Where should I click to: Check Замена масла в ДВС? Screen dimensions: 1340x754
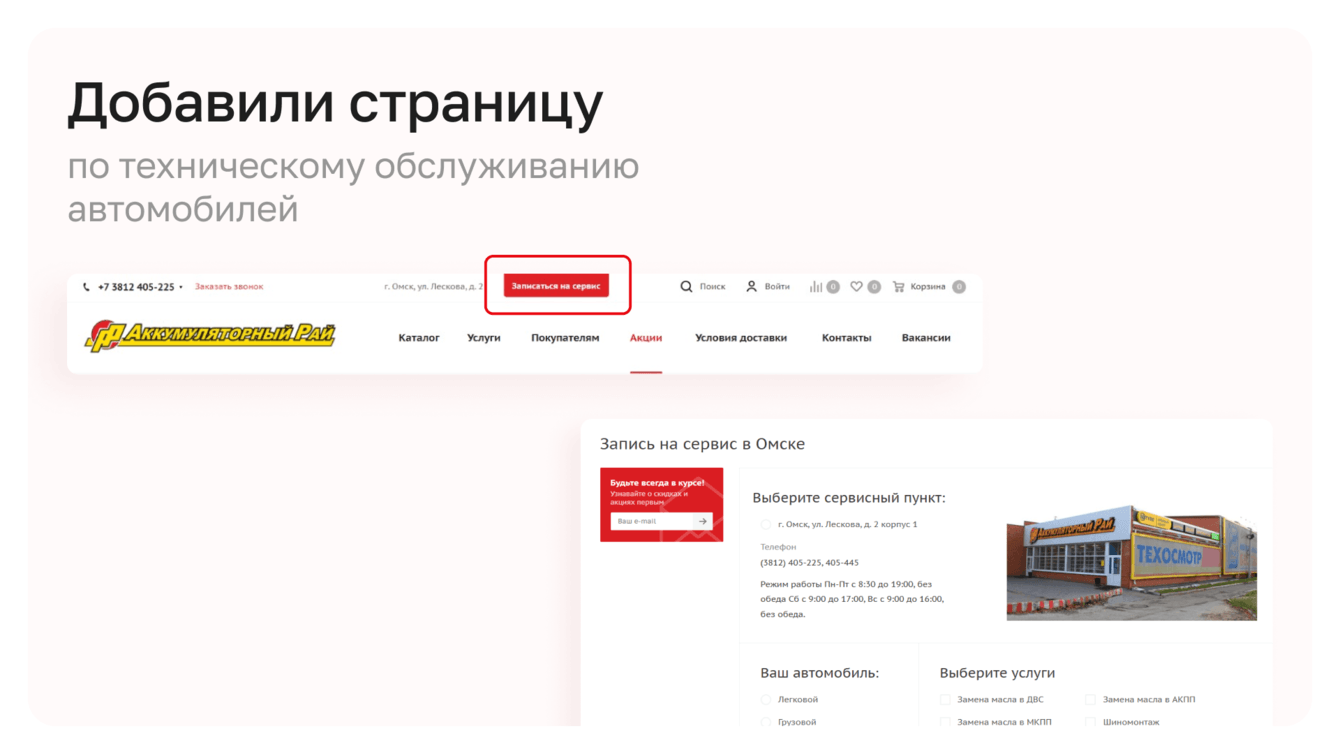click(945, 700)
